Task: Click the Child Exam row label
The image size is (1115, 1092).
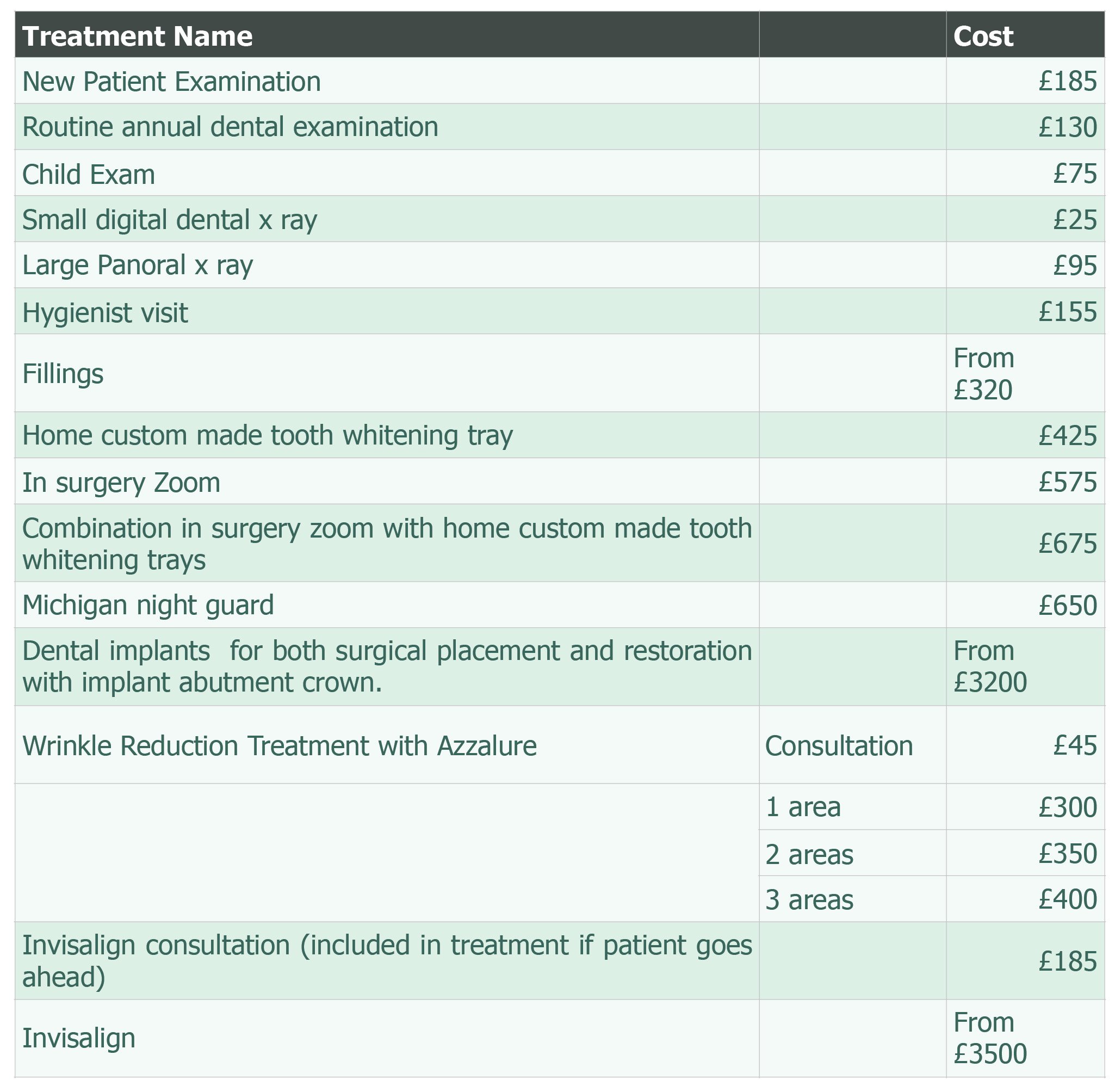Action: [88, 174]
